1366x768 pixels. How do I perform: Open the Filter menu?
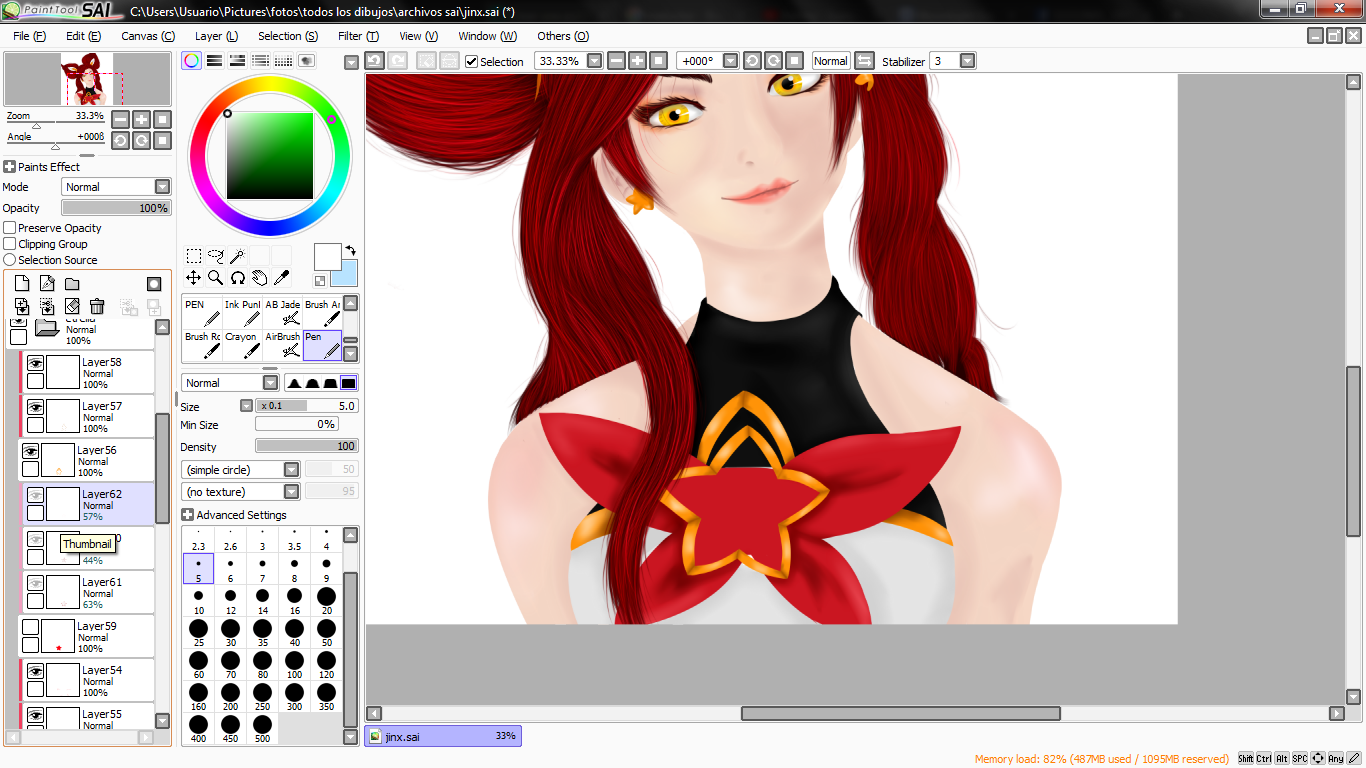click(358, 36)
